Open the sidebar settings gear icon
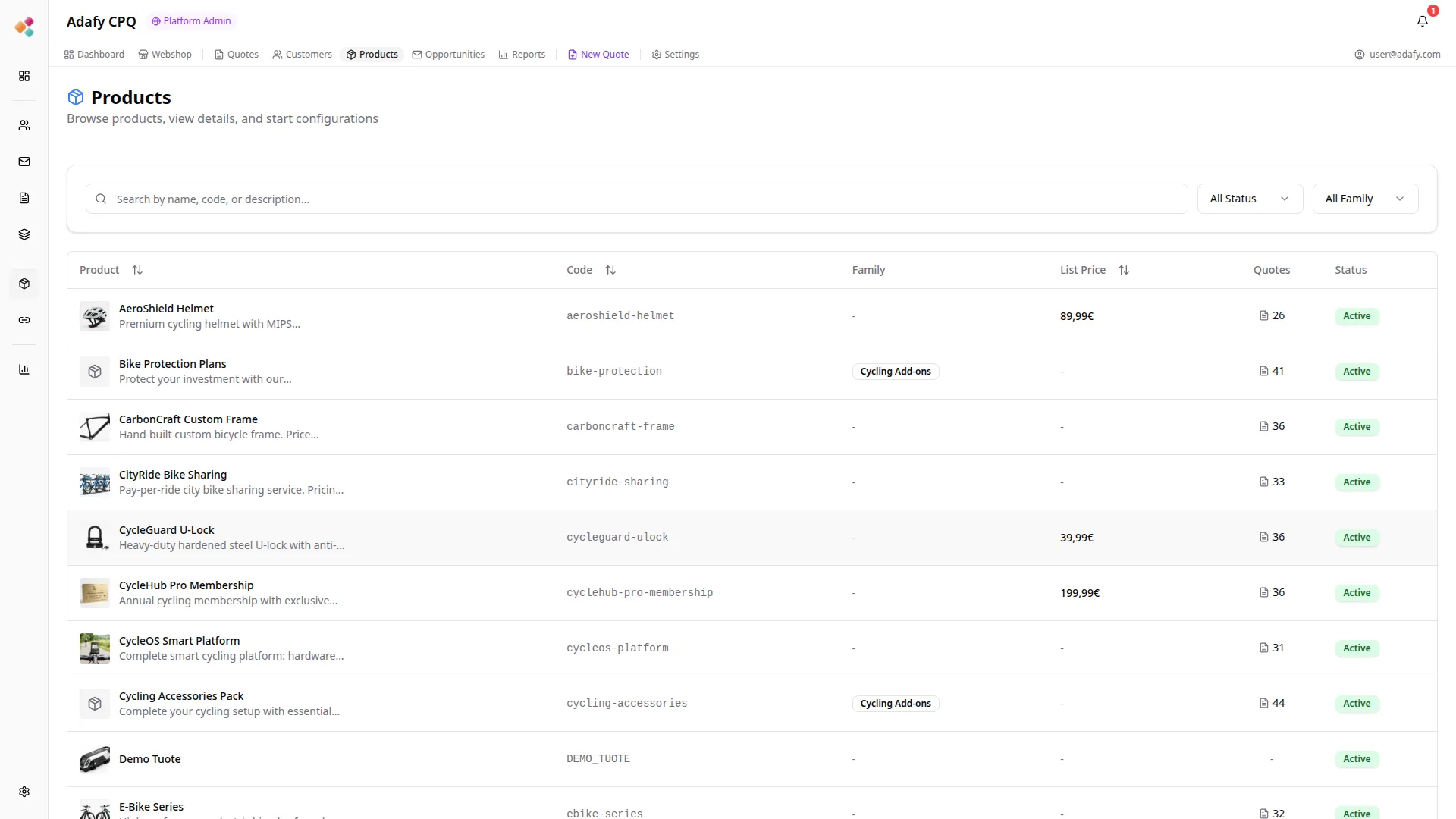This screenshot has width=1456, height=819. [x=24, y=792]
